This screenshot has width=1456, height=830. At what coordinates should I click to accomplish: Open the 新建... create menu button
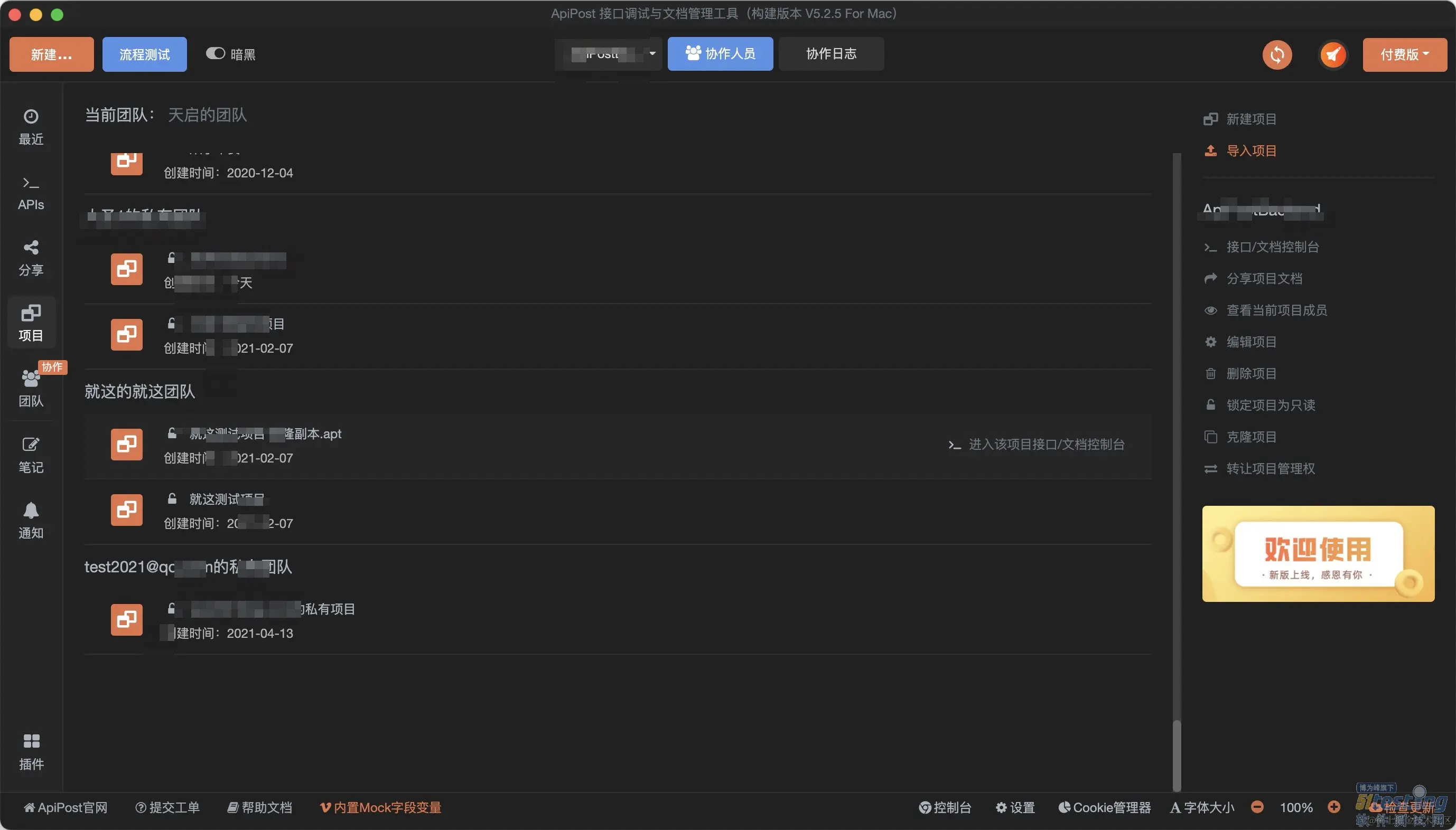click(x=51, y=54)
